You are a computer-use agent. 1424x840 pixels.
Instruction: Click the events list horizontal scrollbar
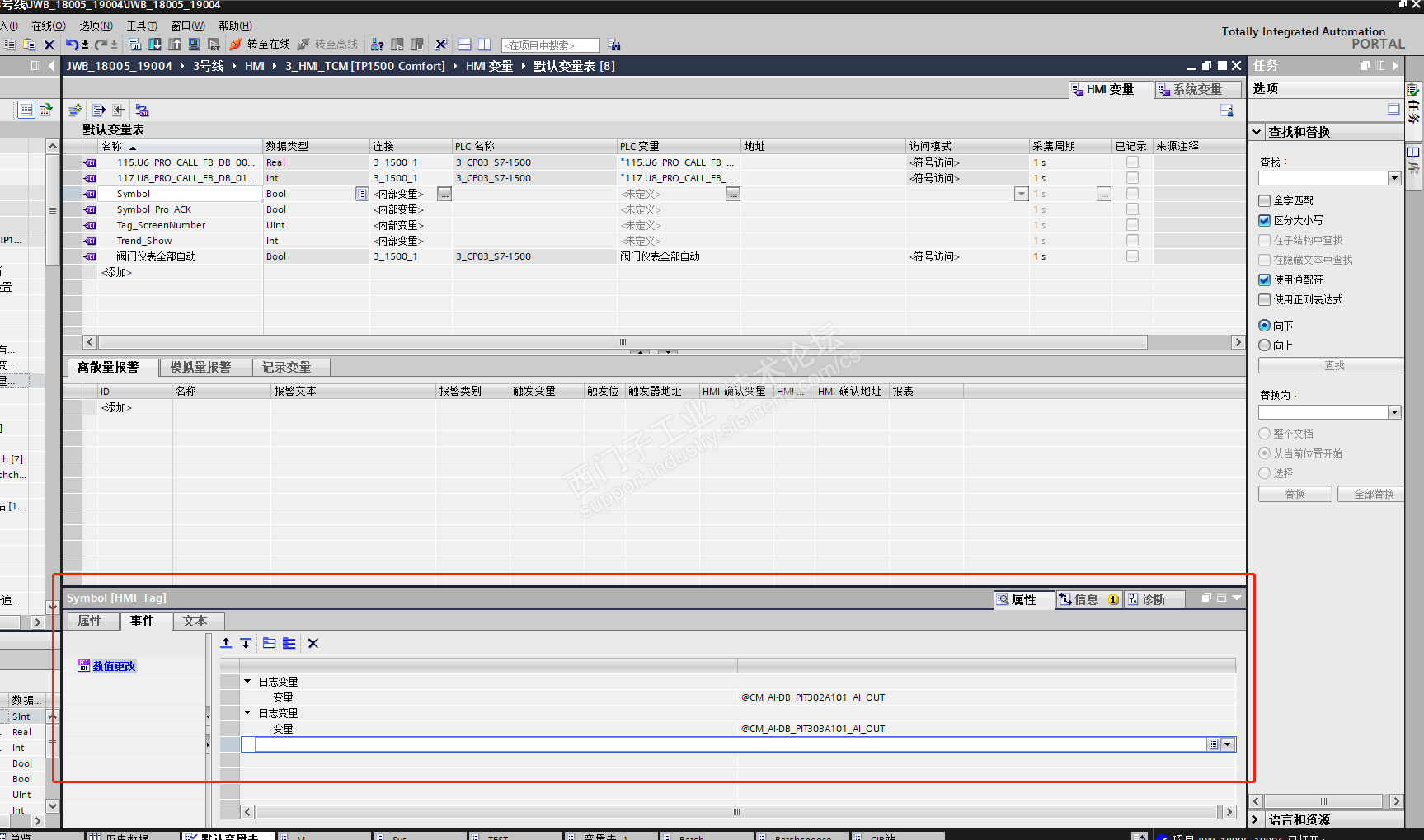[x=736, y=812]
